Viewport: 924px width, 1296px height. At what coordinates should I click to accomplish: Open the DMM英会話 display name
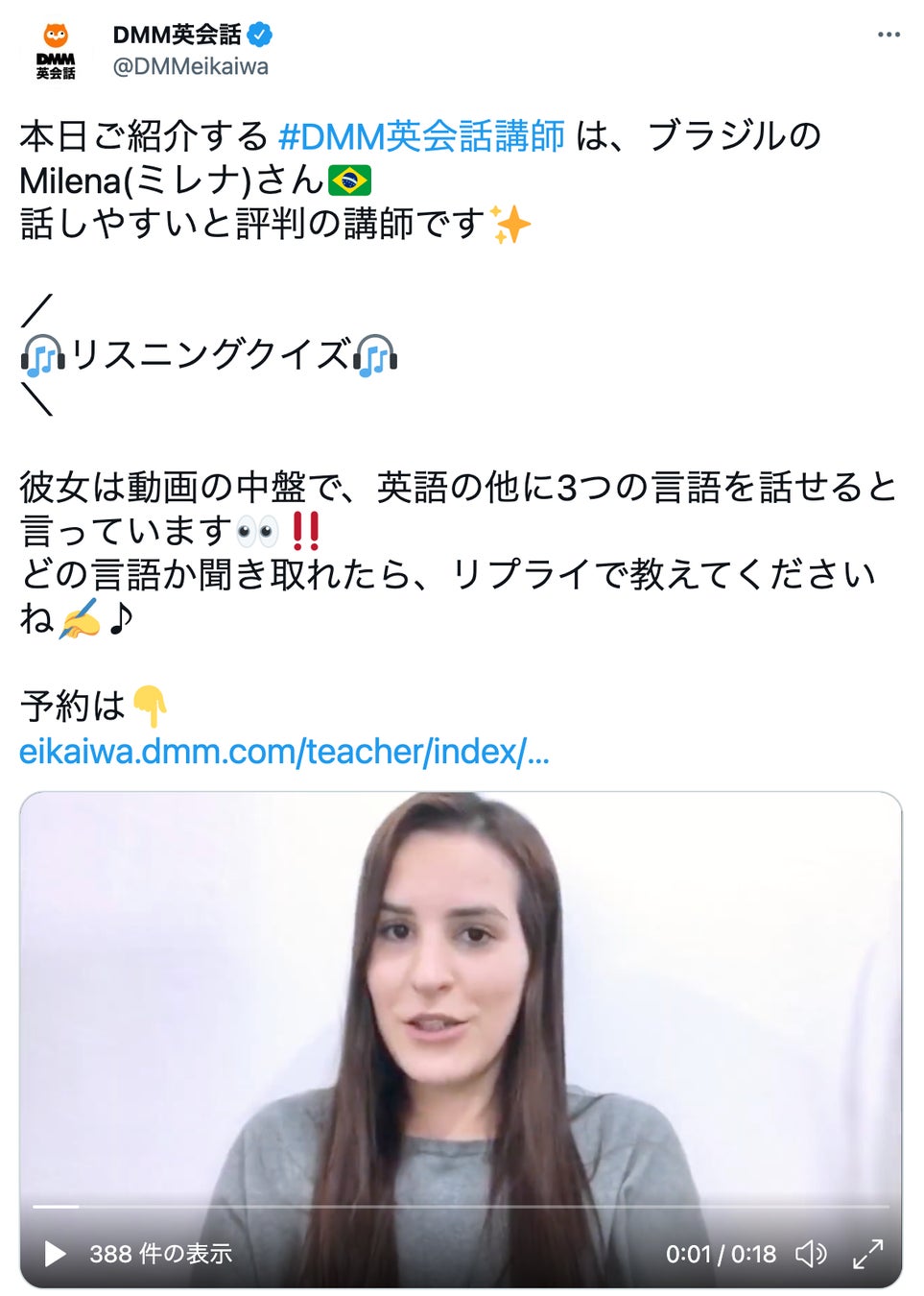point(178,36)
